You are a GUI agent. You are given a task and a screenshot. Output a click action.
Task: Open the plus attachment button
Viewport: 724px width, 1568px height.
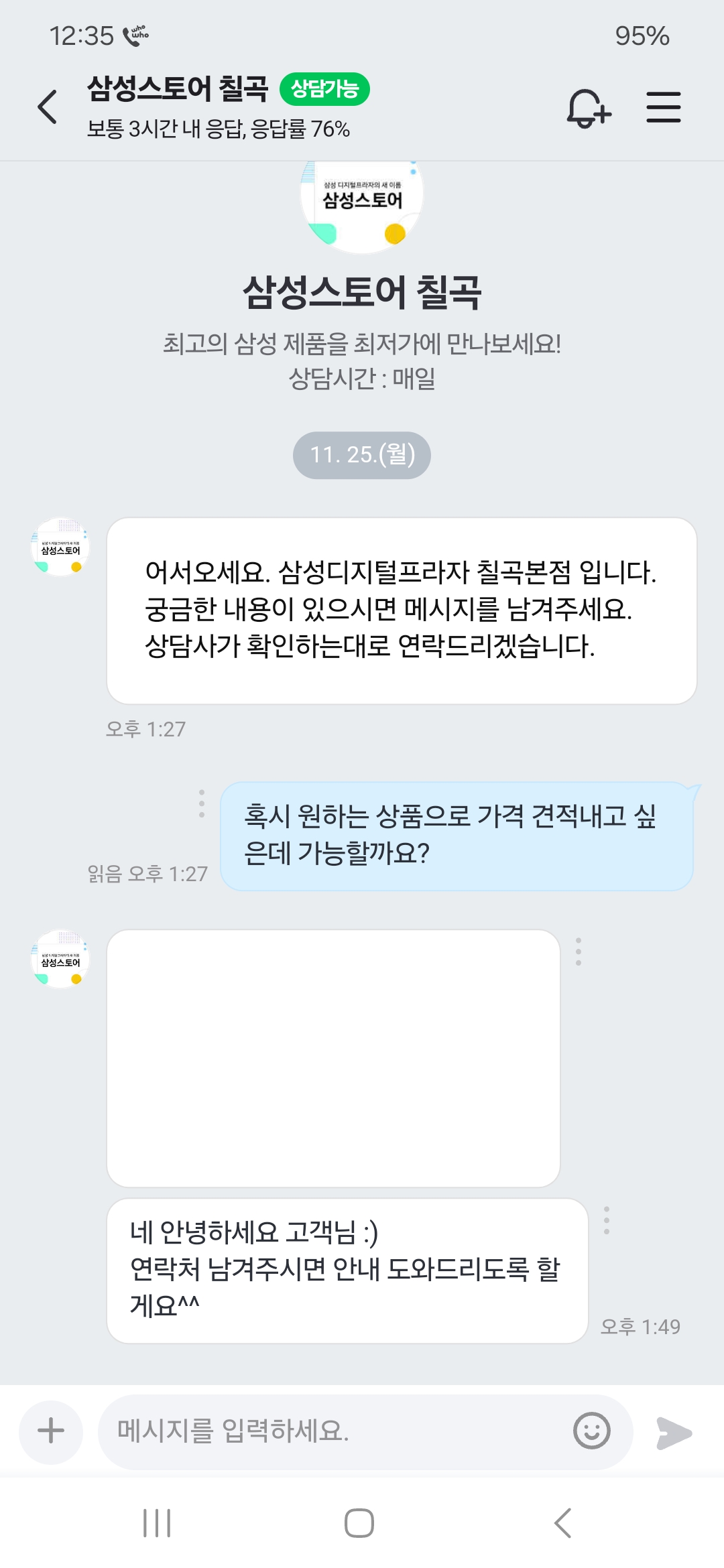[x=51, y=1431]
